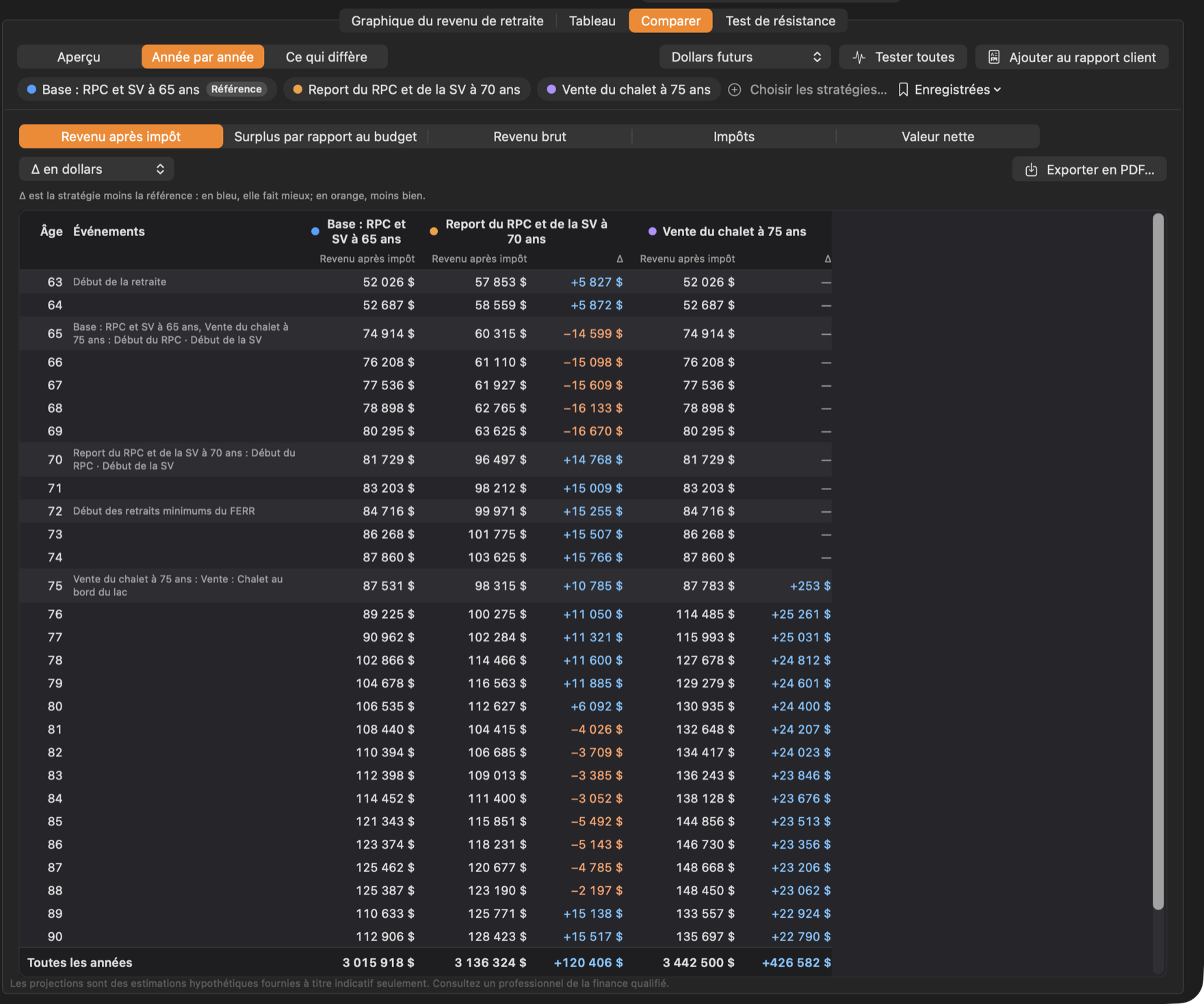Click the Toutes les années total row label
The height and width of the screenshot is (1004, 1204).
pyautogui.click(x=80, y=962)
